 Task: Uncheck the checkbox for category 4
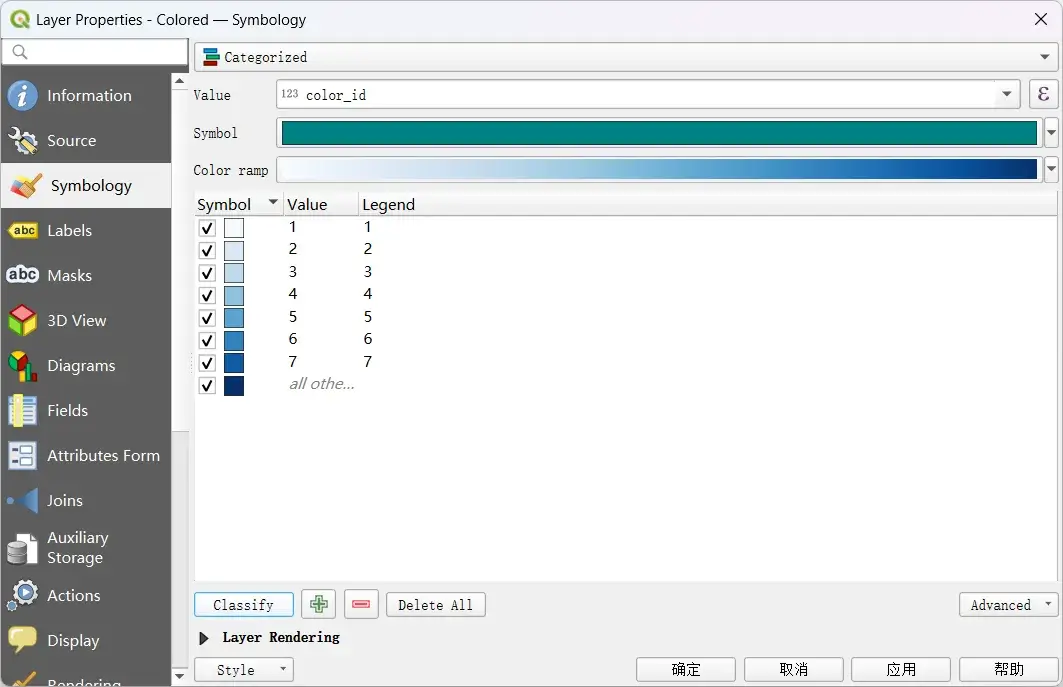[x=207, y=295]
